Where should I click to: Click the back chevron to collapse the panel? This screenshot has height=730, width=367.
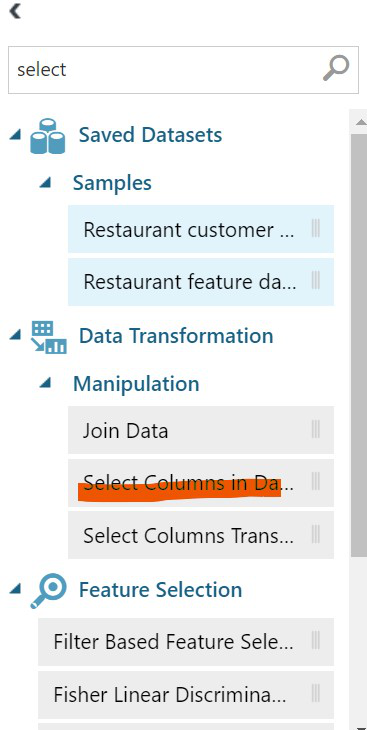point(15,11)
